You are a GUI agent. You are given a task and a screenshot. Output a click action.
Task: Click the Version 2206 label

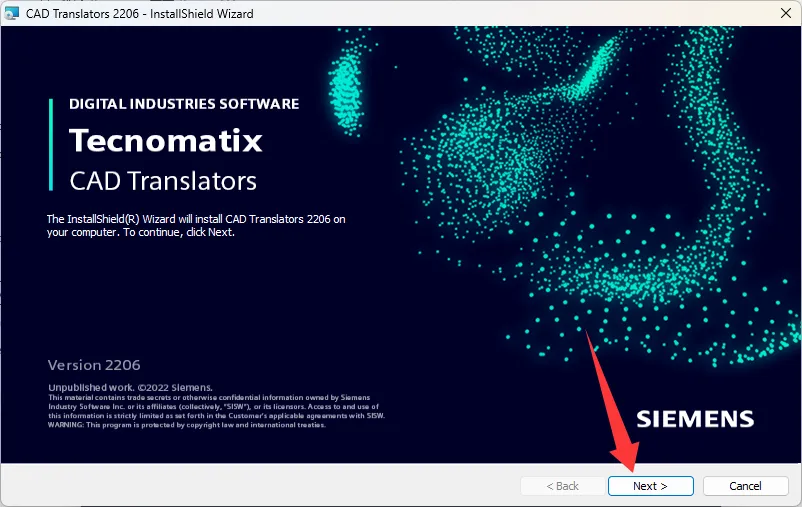click(x=94, y=365)
